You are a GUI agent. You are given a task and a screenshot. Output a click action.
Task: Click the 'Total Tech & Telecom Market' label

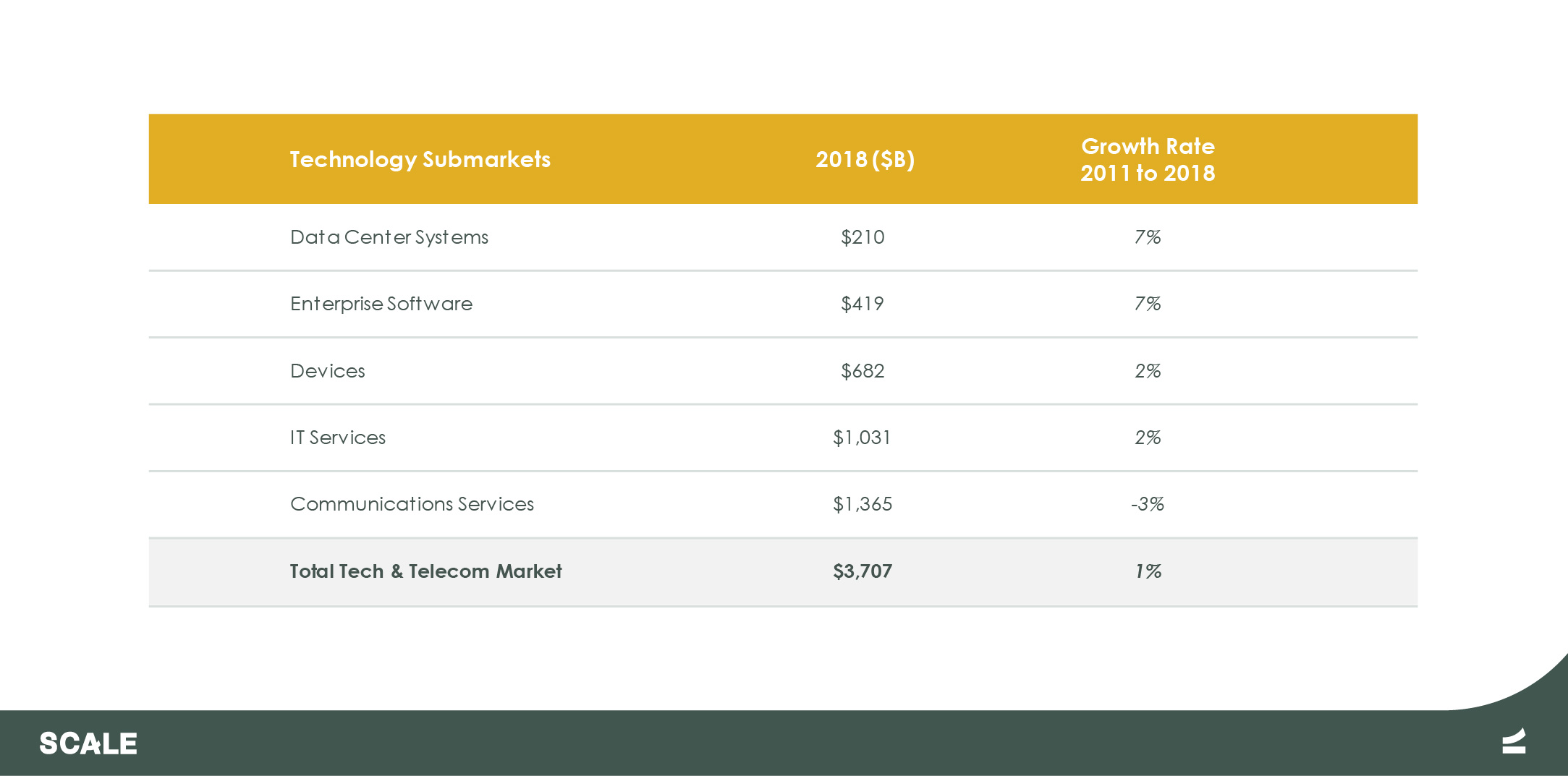point(425,571)
